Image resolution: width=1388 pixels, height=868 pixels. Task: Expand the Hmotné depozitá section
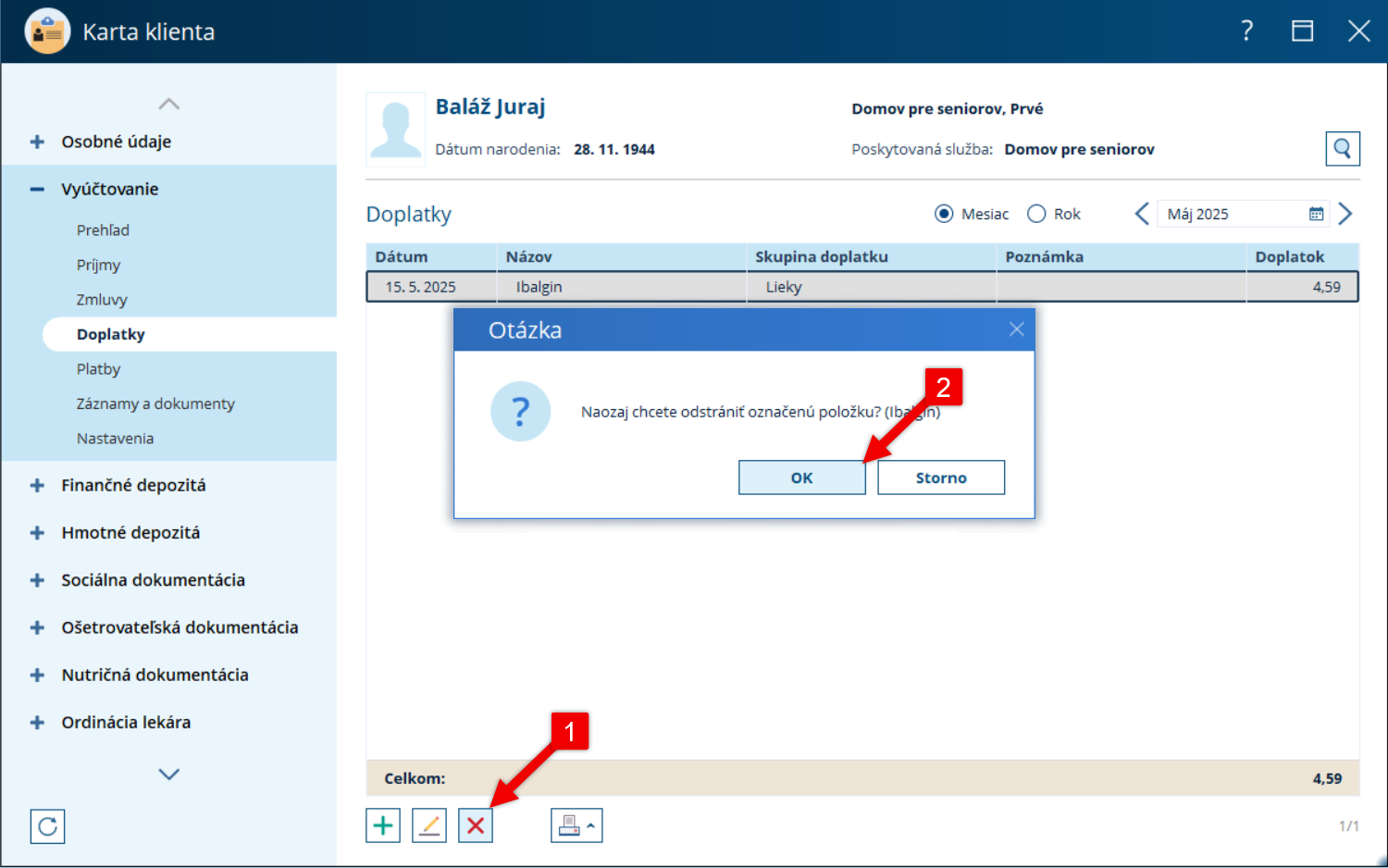click(x=37, y=533)
